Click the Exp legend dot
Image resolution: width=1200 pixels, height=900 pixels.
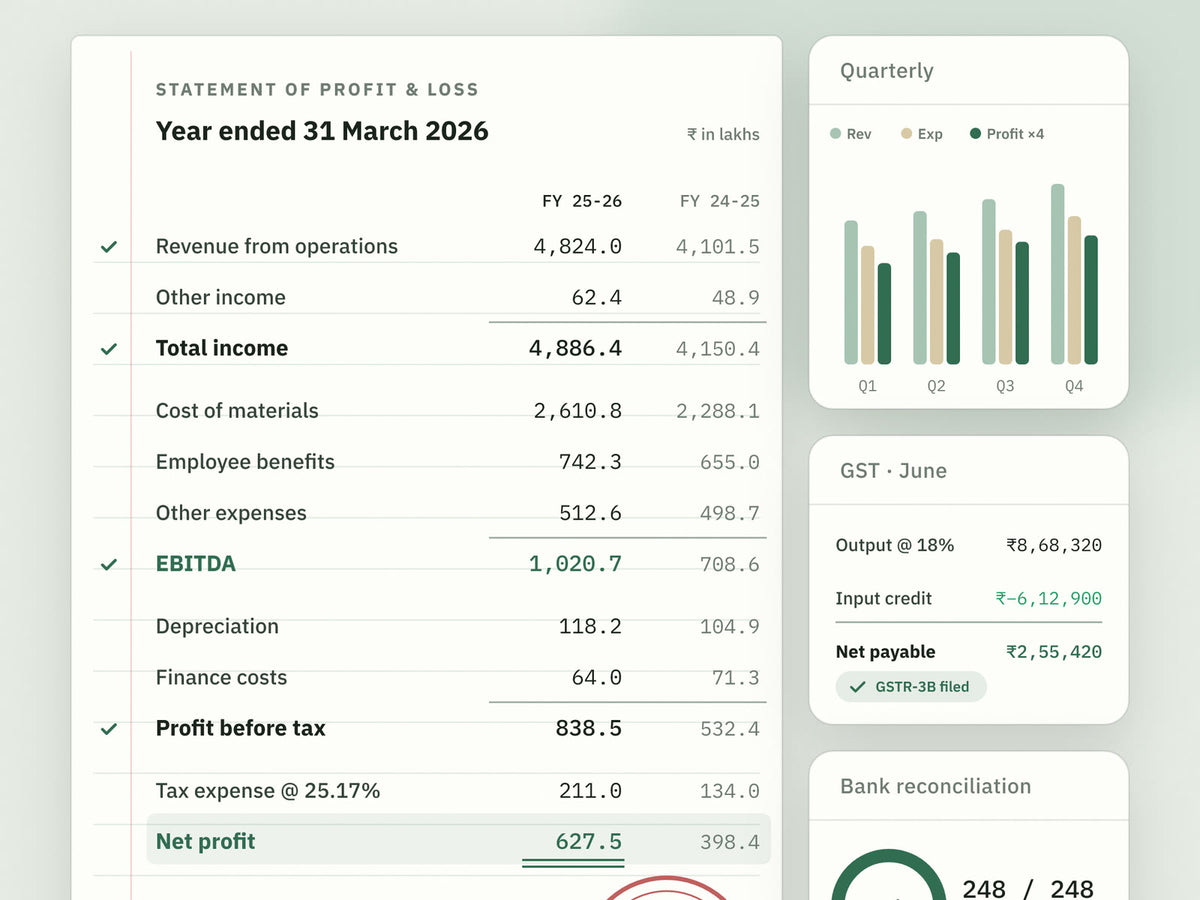click(x=907, y=134)
